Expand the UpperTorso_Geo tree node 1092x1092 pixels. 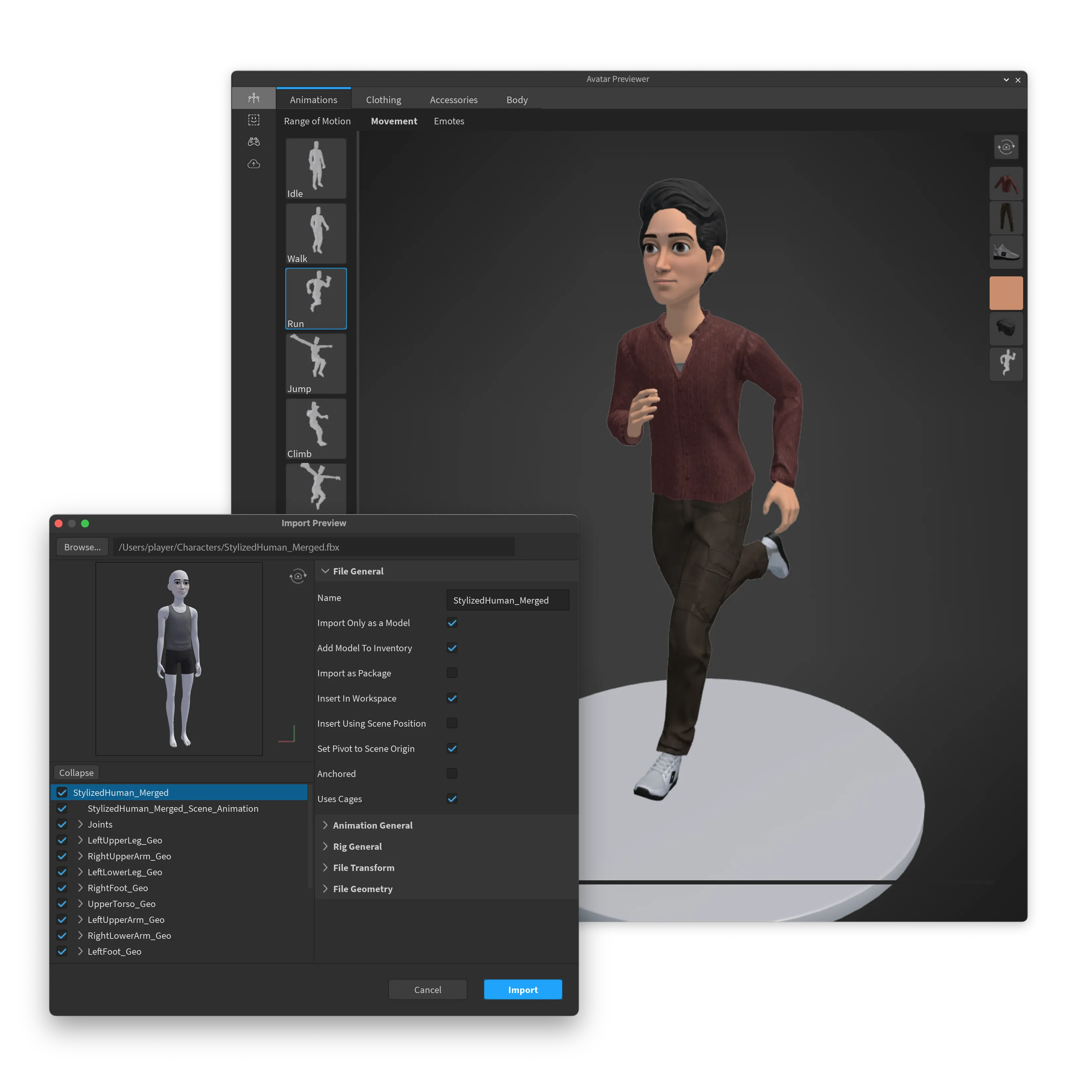(x=80, y=904)
